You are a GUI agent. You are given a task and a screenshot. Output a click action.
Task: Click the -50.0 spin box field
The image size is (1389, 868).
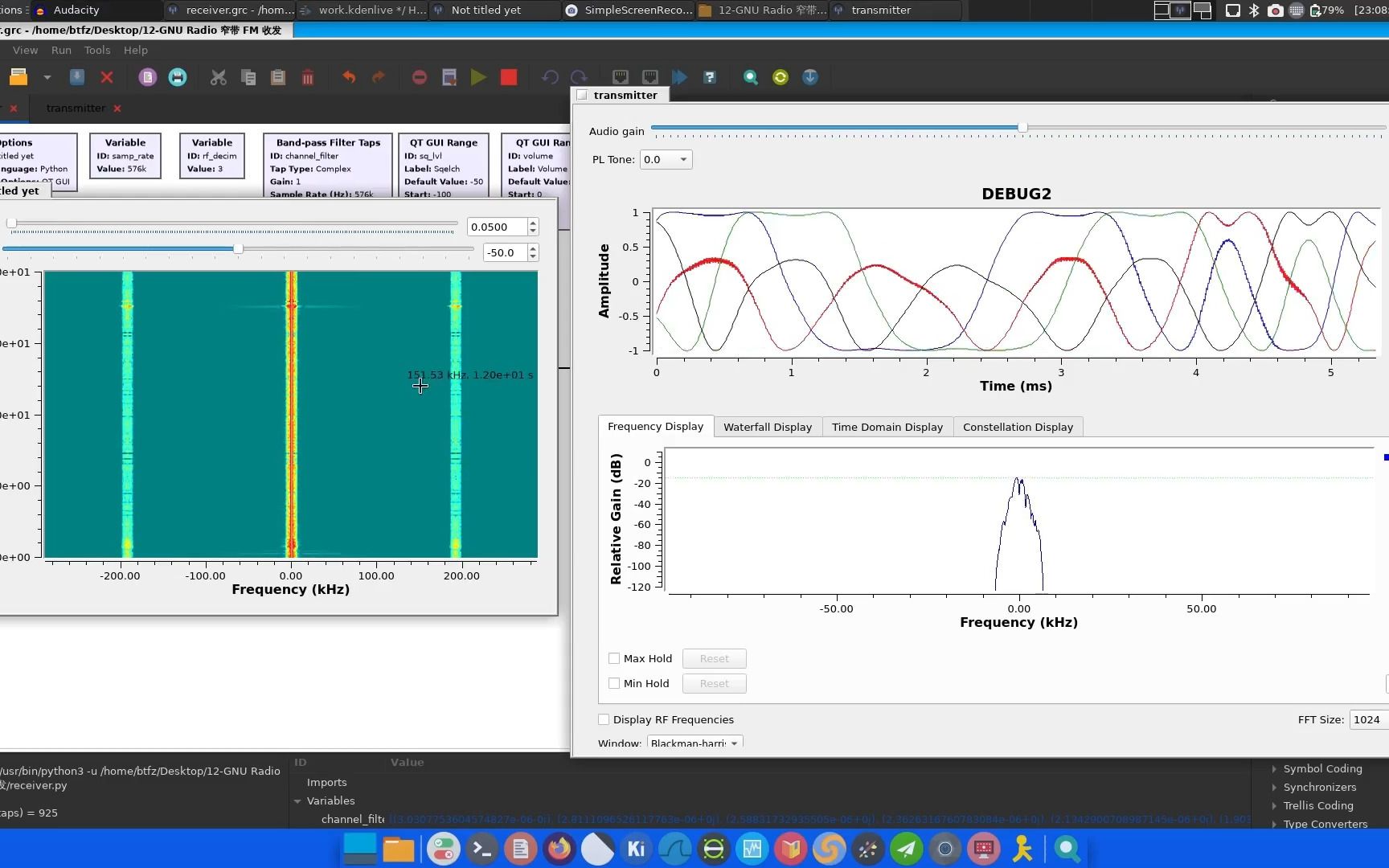505,252
